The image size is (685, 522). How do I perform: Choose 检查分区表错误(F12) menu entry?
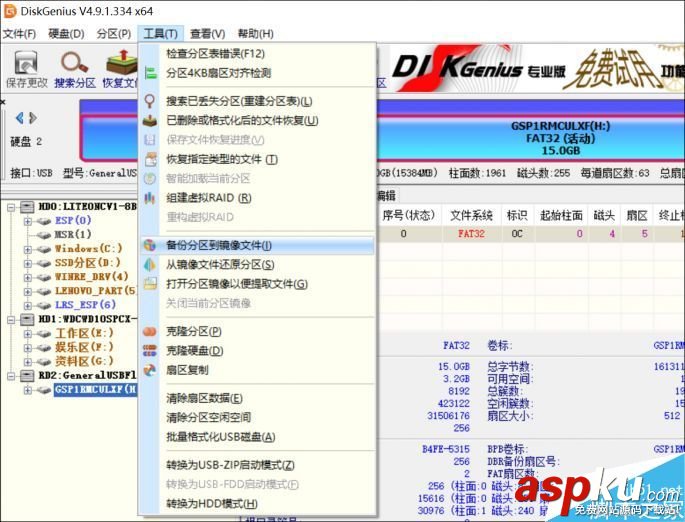click(257, 54)
